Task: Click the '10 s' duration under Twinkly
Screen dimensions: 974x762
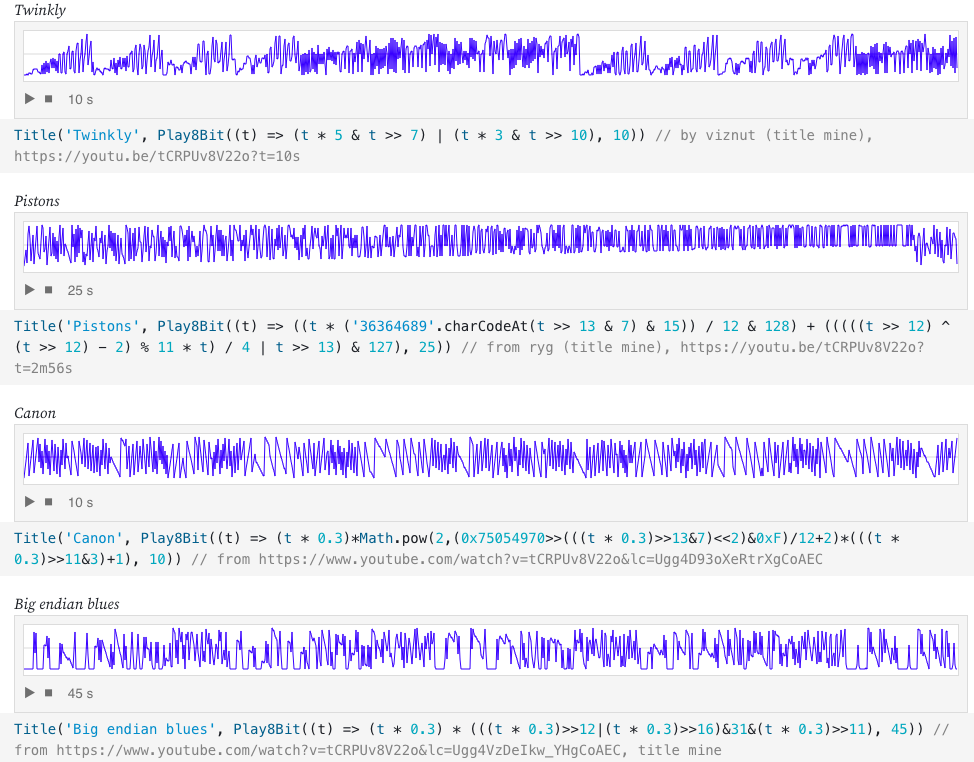Action: pyautogui.click(x=80, y=99)
